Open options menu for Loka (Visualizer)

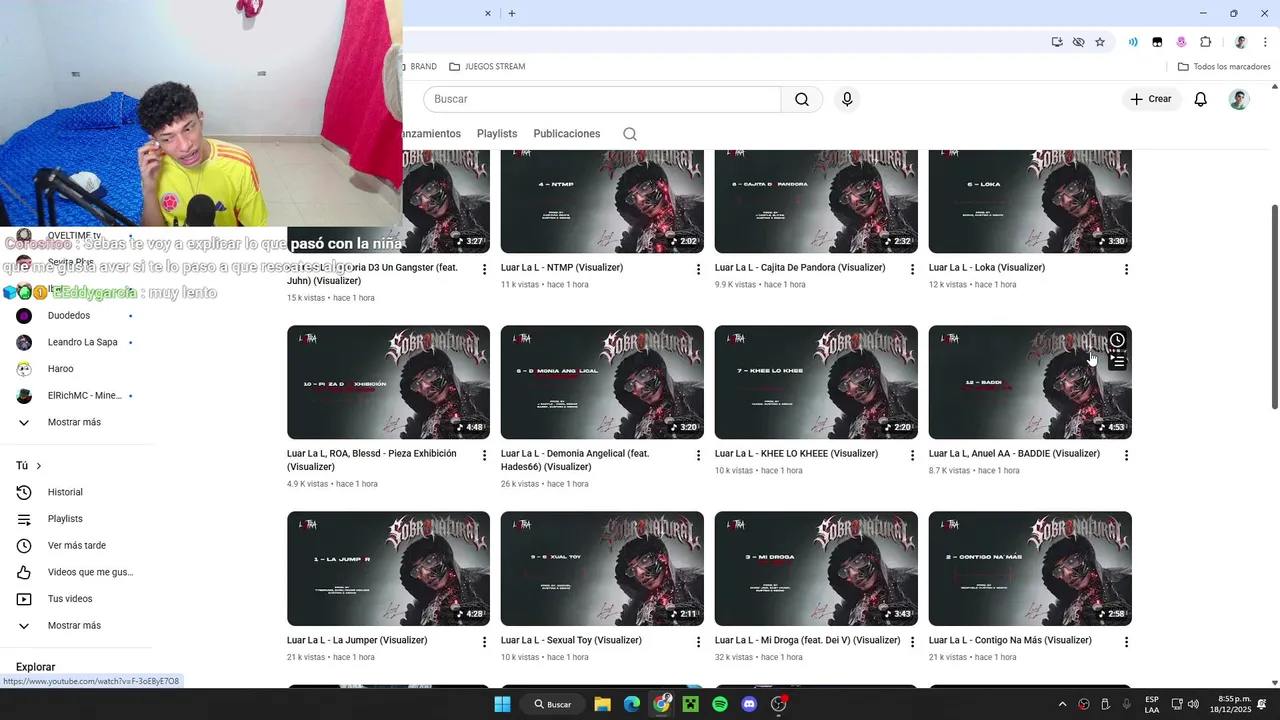point(1126,269)
